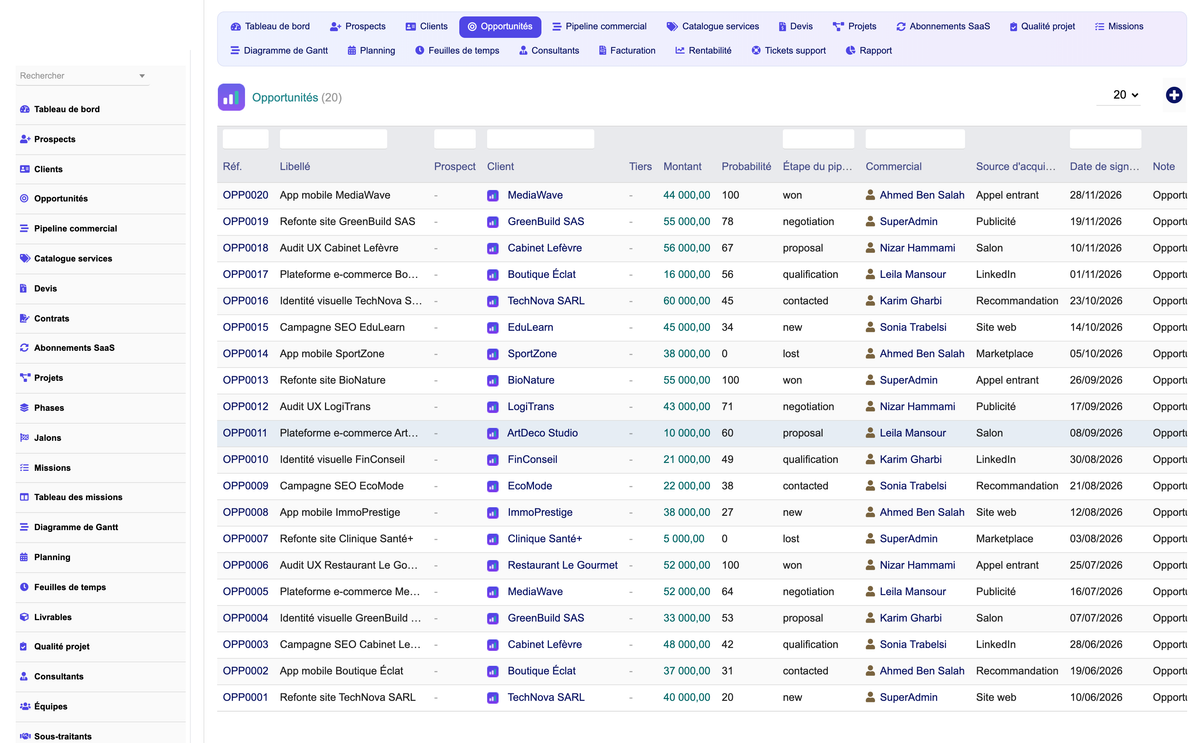This screenshot has width=1200, height=743.
Task: Click the Phases layers icon in sidebar
Action: pyautogui.click(x=25, y=408)
